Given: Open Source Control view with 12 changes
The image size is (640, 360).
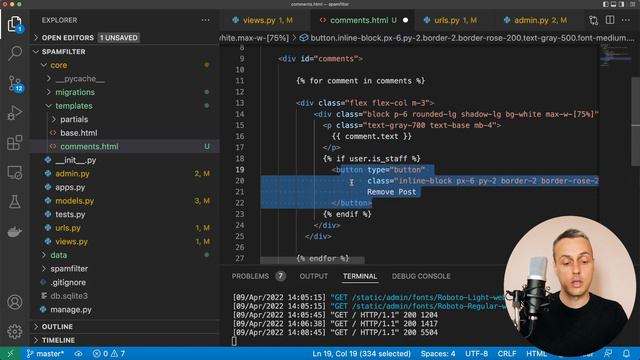Looking at the screenshot, I should pyautogui.click(x=15, y=83).
